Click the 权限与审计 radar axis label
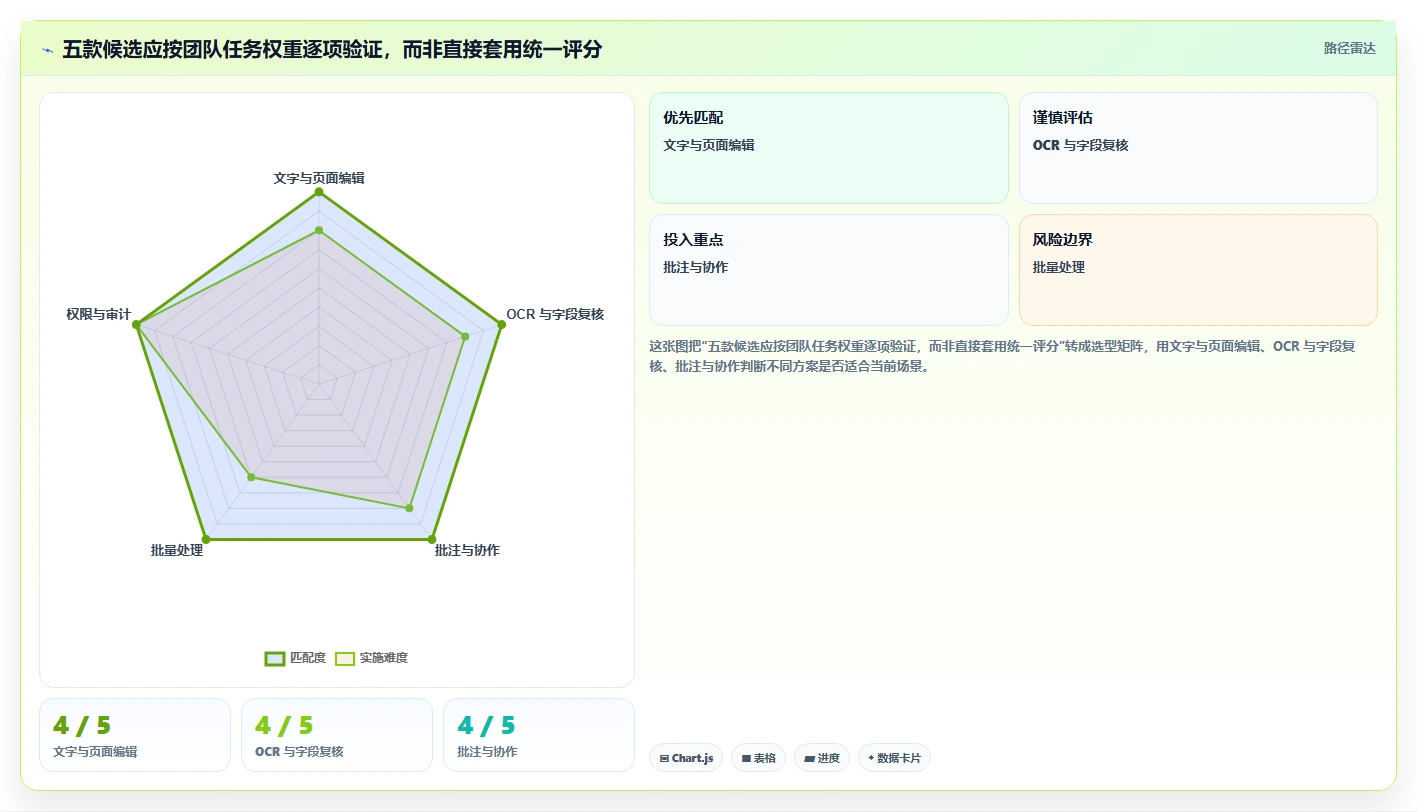The width and height of the screenshot is (1417, 812). [x=99, y=314]
